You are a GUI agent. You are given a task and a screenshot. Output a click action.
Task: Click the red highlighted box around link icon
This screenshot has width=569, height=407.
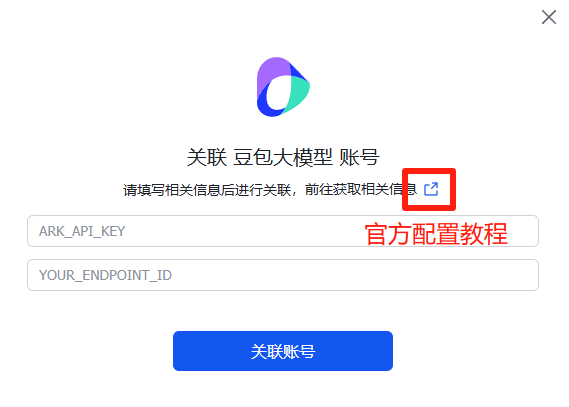pyautogui.click(x=429, y=189)
